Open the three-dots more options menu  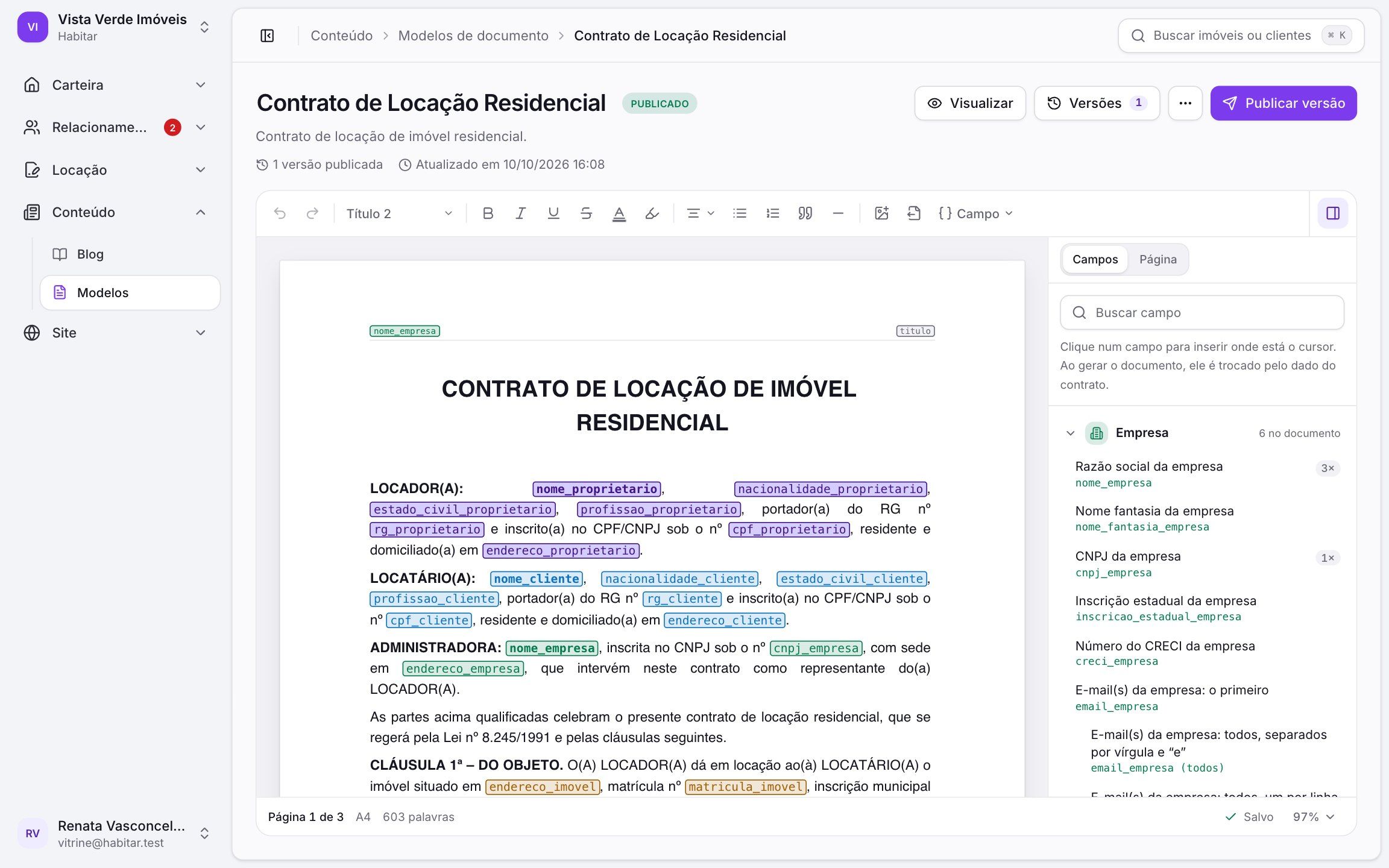click(x=1185, y=103)
